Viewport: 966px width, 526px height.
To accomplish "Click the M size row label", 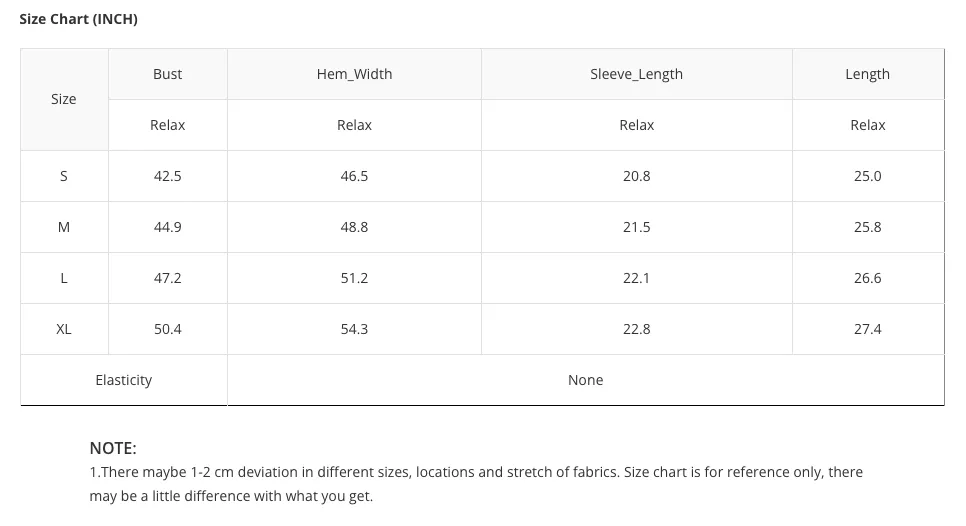I will pyautogui.click(x=63, y=227).
